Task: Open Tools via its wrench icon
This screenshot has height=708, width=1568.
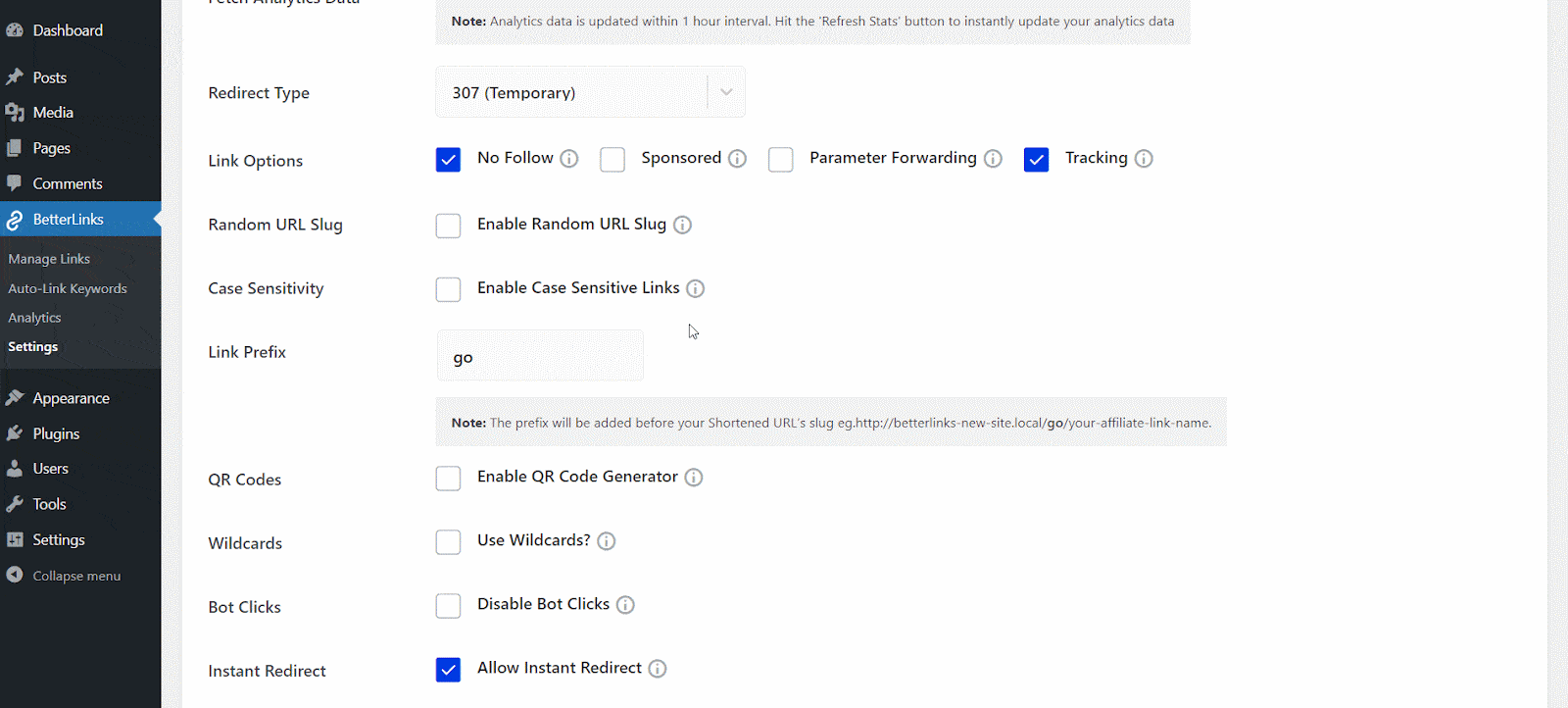Action: click(18, 503)
